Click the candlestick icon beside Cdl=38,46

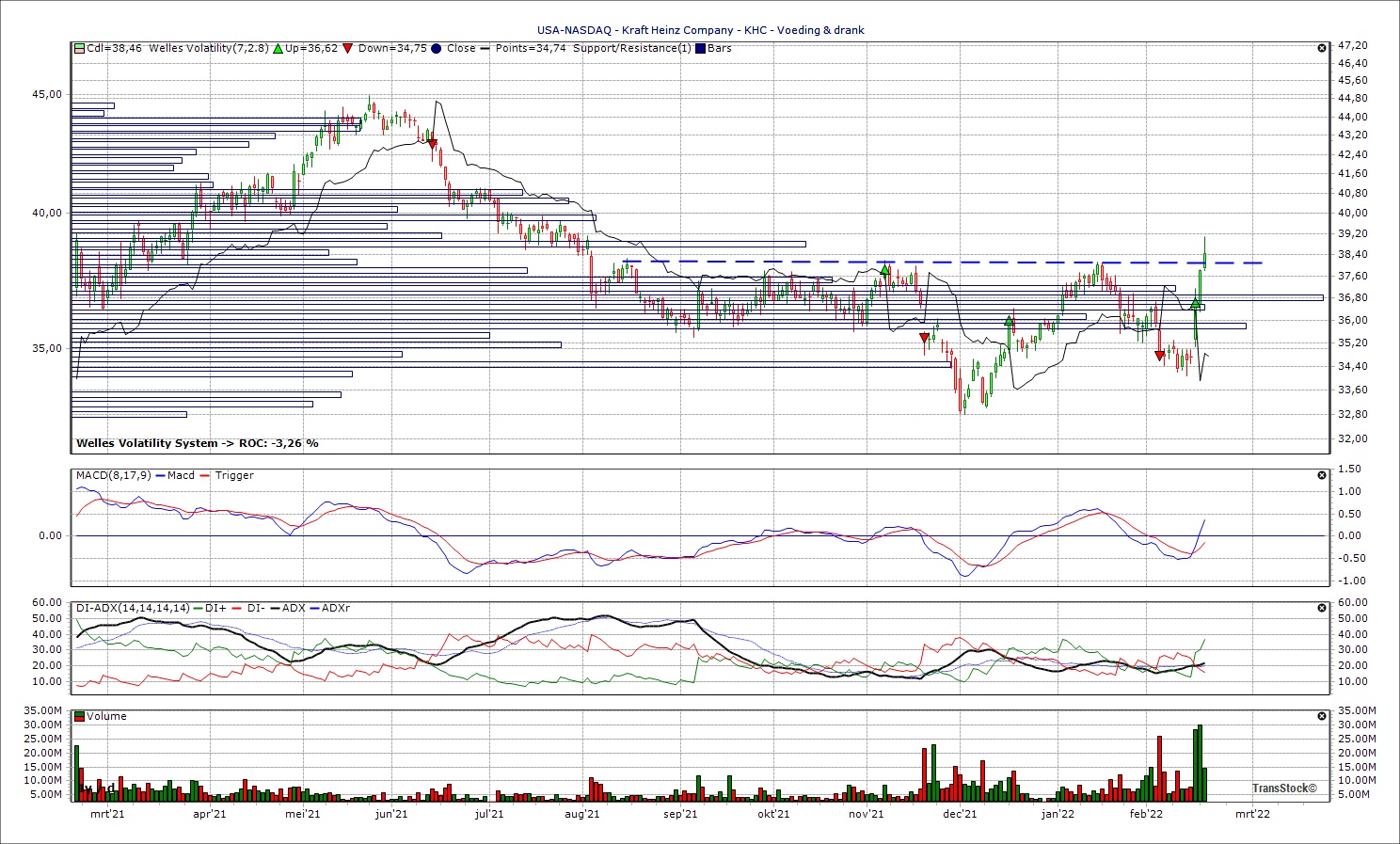pos(80,48)
